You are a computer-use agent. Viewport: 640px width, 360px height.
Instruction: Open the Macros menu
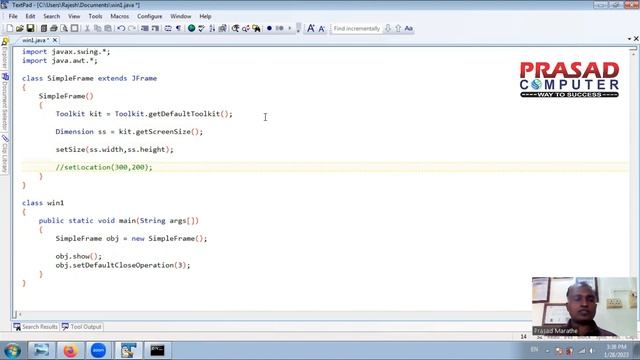click(120, 16)
